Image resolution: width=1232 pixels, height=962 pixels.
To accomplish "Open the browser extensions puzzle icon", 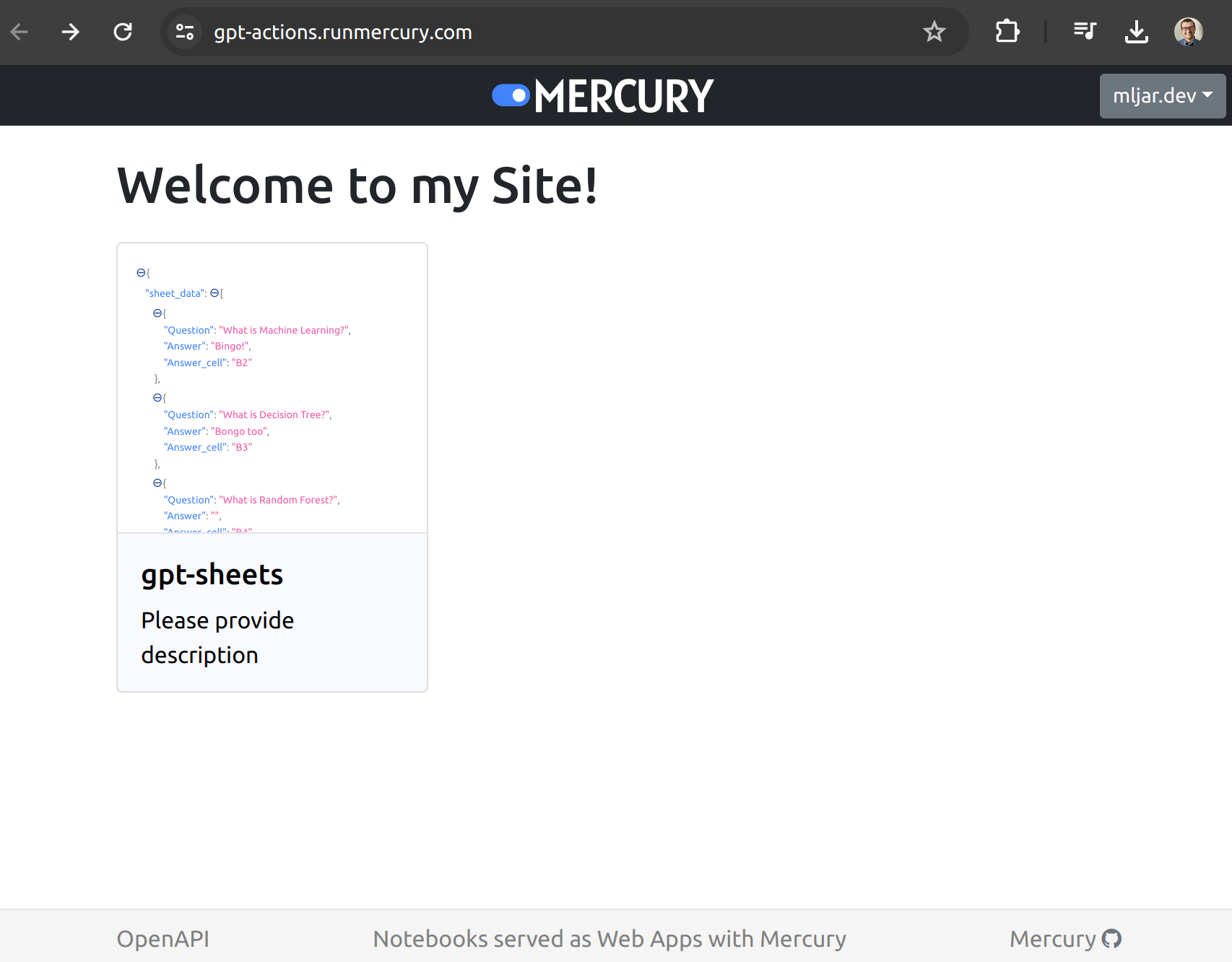I will coord(1007,32).
